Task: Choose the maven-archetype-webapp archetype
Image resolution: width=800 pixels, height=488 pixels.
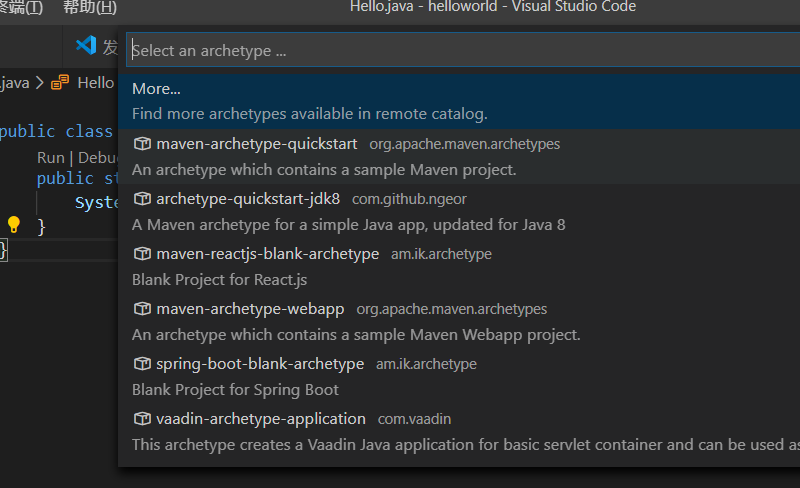Action: [250, 309]
